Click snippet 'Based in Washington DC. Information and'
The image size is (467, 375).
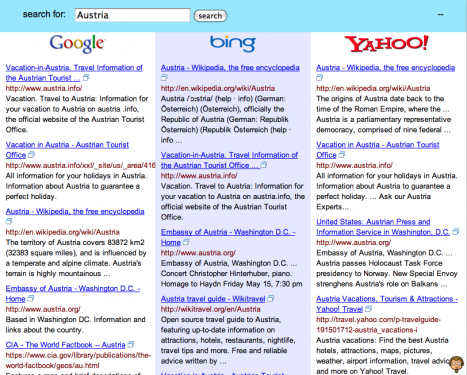click(75, 319)
